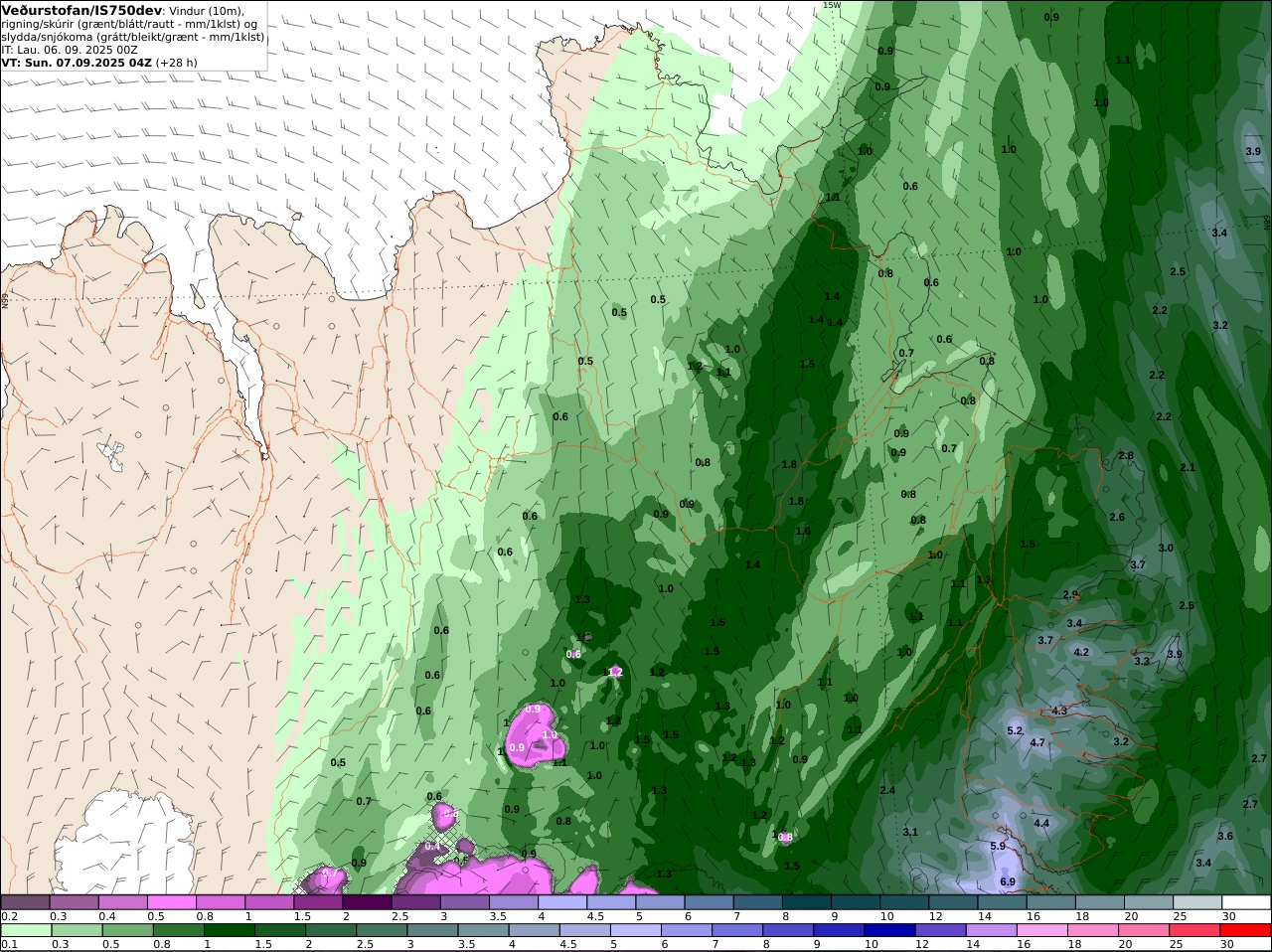This screenshot has height=952, width=1272.
Task: Click the bright red 30 swatch in lower legend row
Action: (x=1246, y=930)
